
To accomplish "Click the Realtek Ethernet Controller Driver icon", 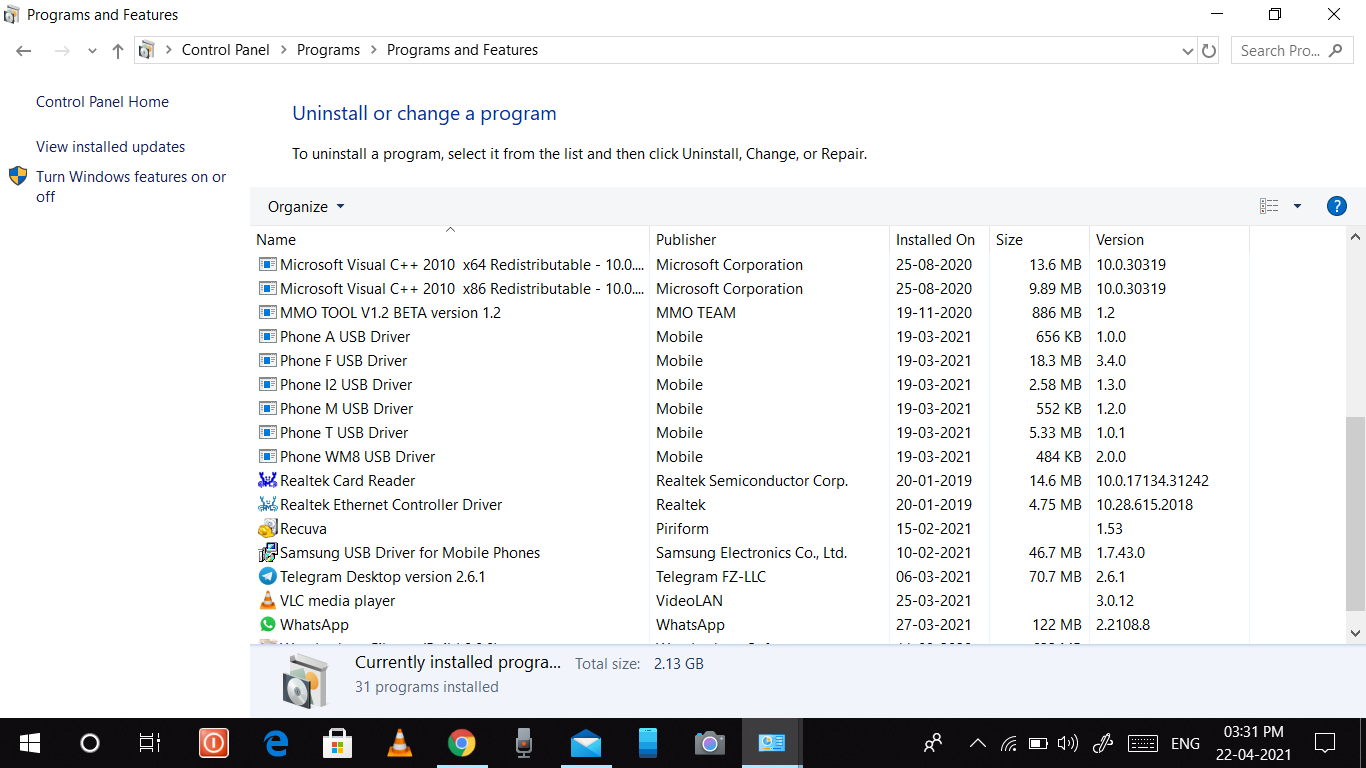I will [267, 505].
